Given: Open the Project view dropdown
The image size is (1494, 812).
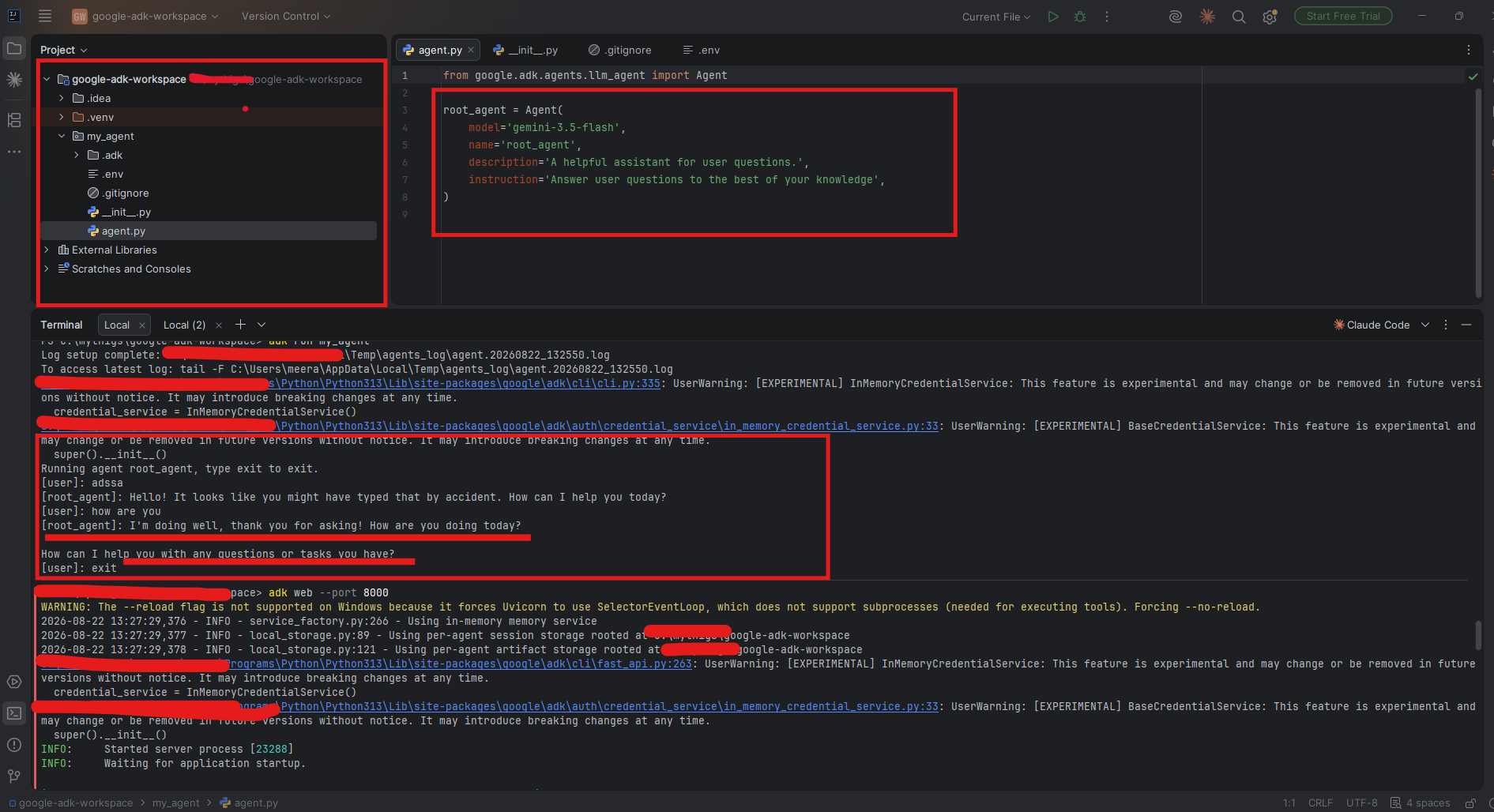Looking at the screenshot, I should tap(64, 50).
